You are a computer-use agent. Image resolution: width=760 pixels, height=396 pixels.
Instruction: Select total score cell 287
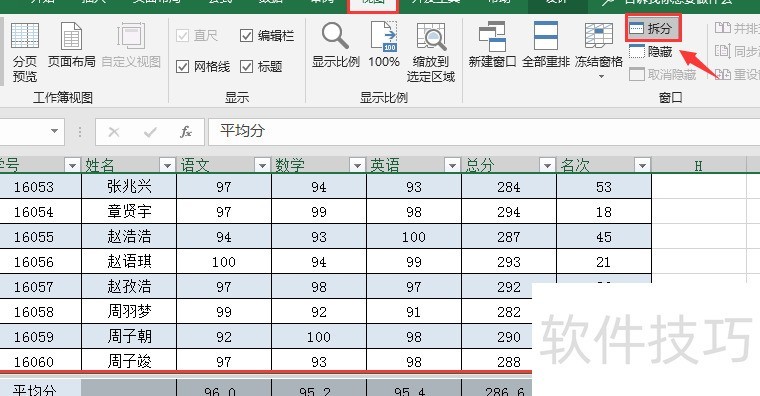pos(509,237)
